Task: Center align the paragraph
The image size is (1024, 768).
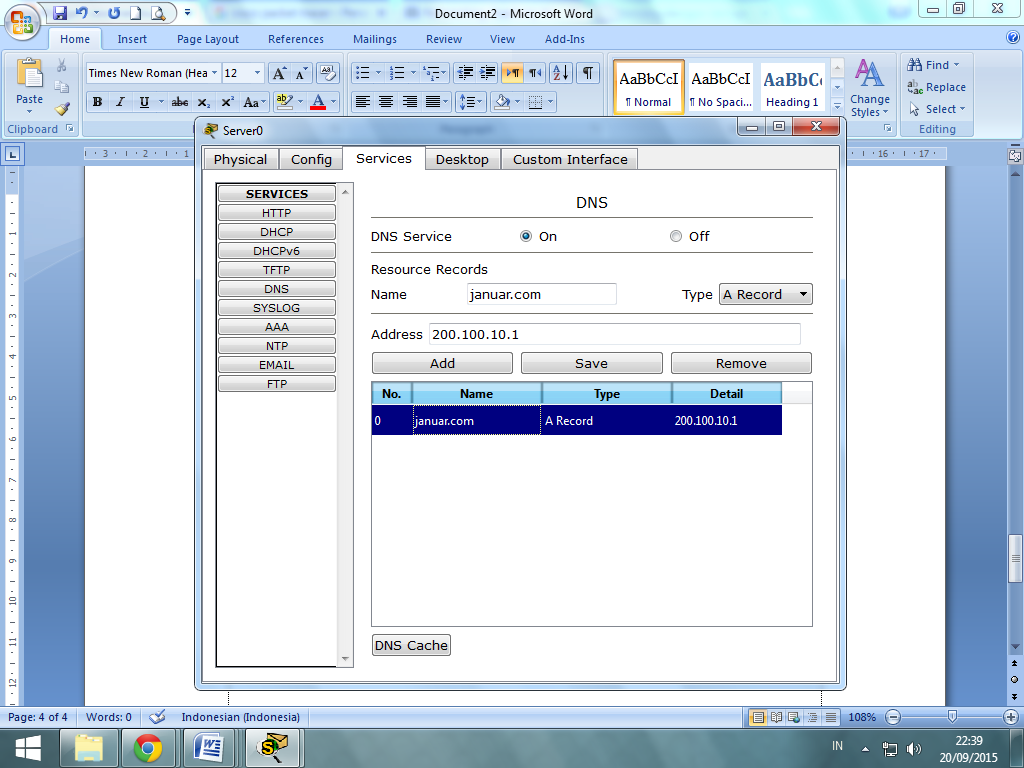Action: [386, 102]
